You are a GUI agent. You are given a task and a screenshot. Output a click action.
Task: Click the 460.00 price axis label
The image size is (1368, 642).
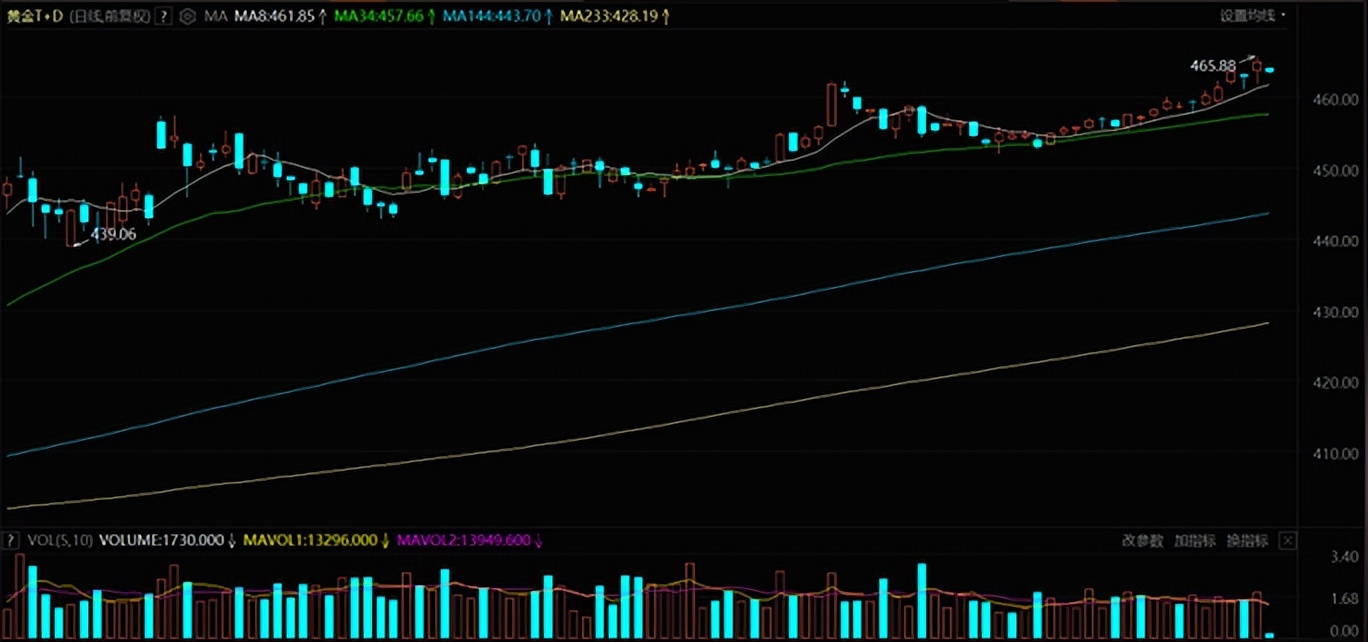[x=1338, y=100]
